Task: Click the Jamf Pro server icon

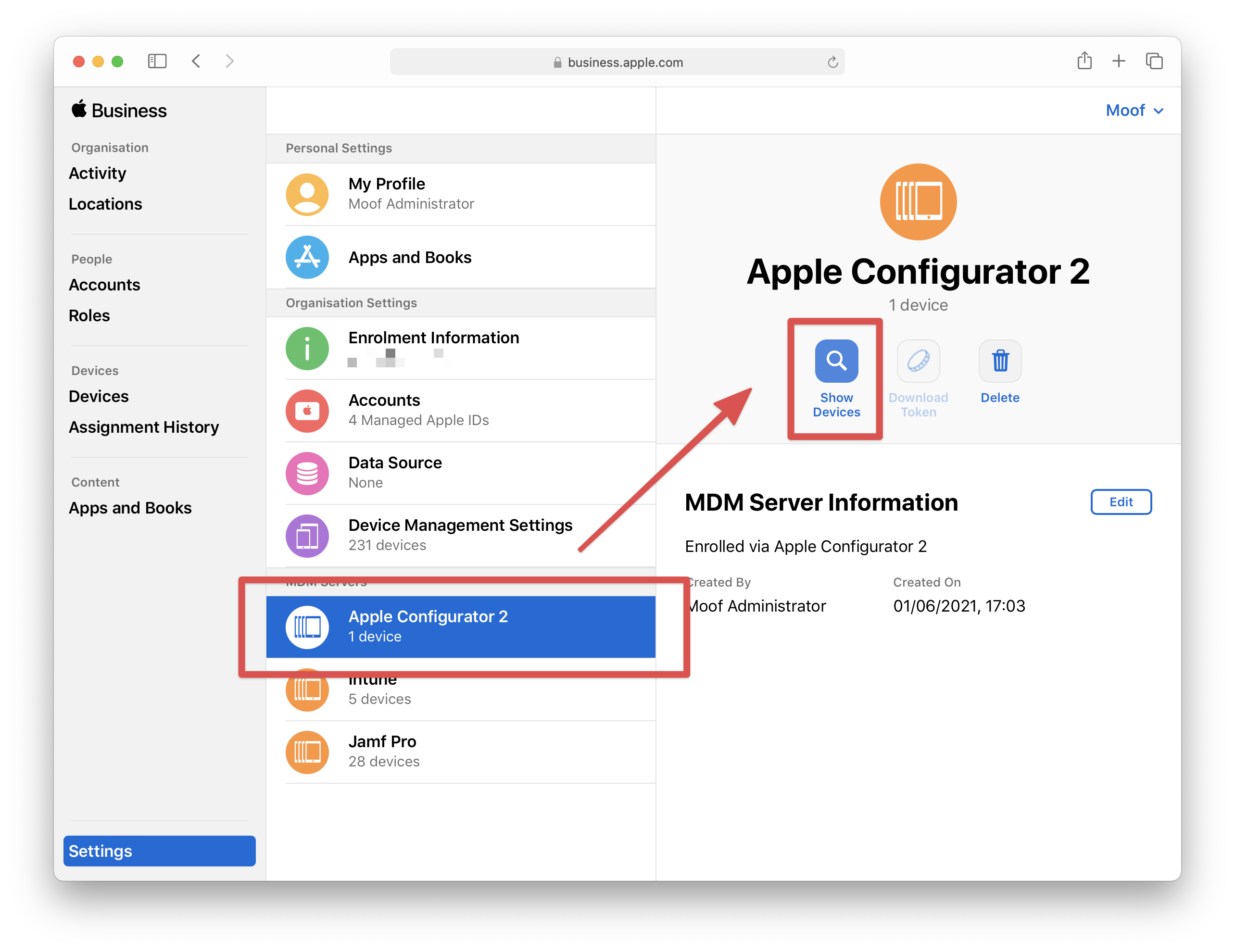Action: tap(307, 752)
